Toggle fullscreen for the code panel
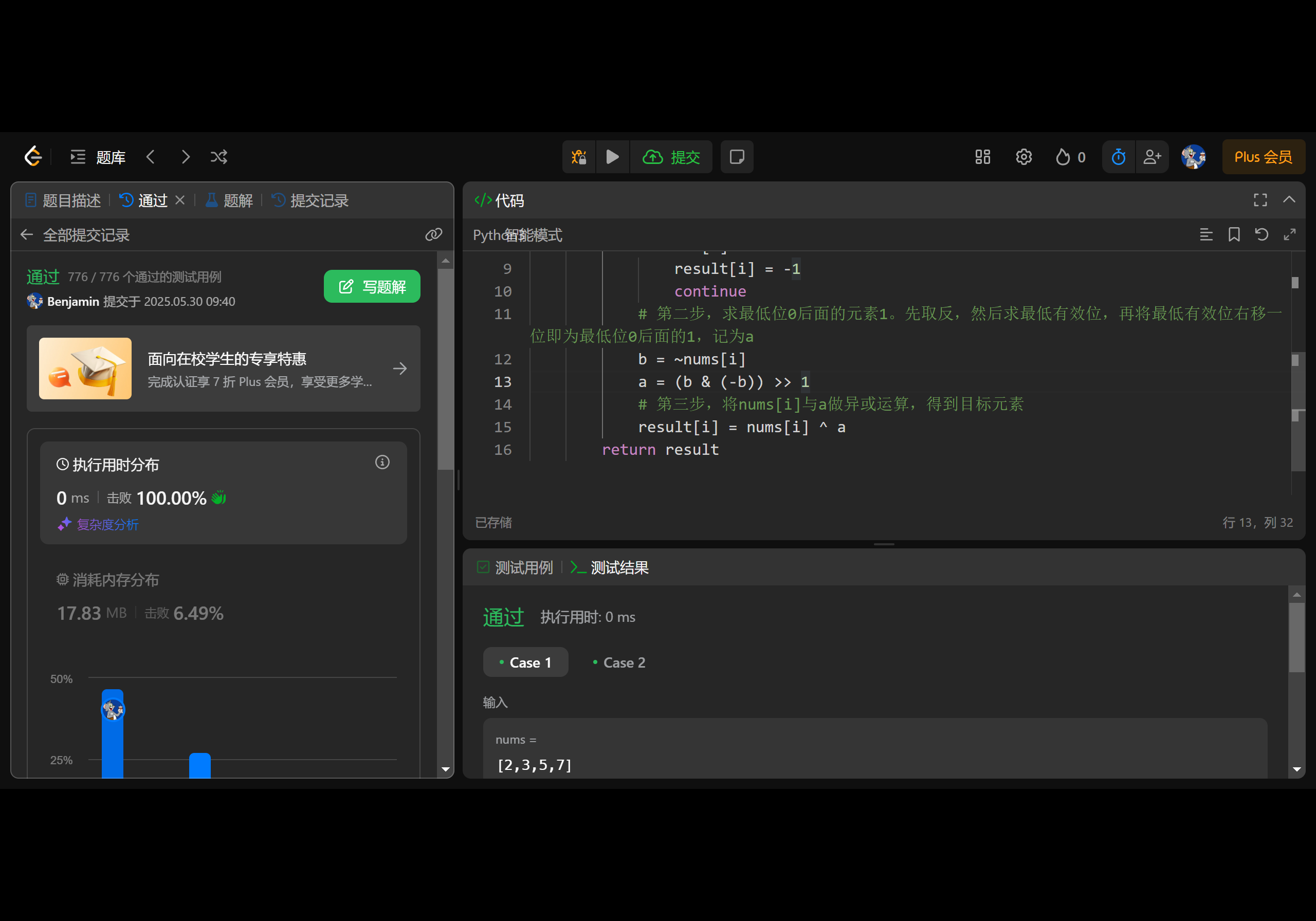 coord(1260,199)
